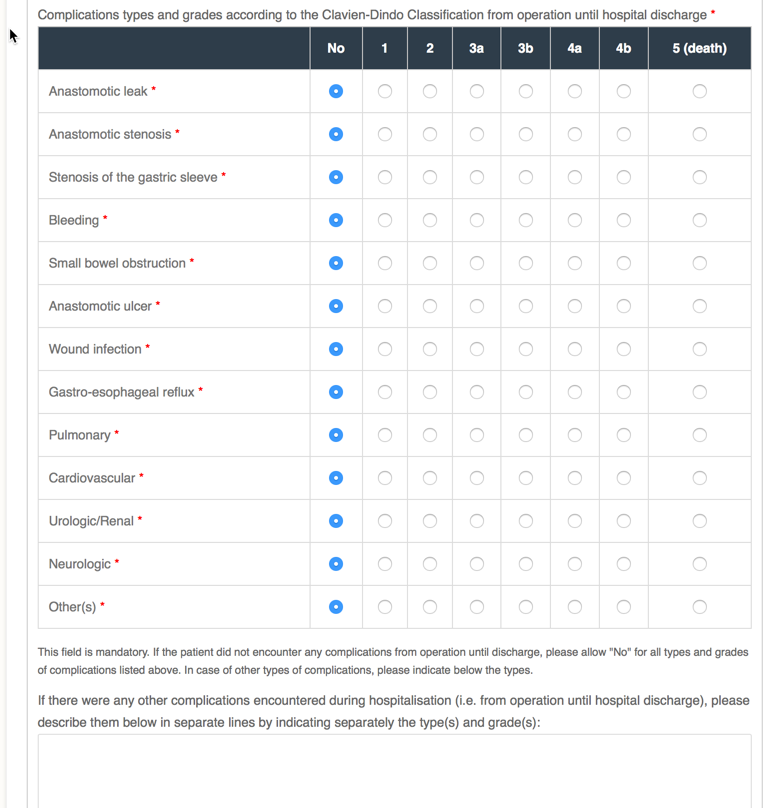Choose No for Other(s) complications

[x=336, y=607]
